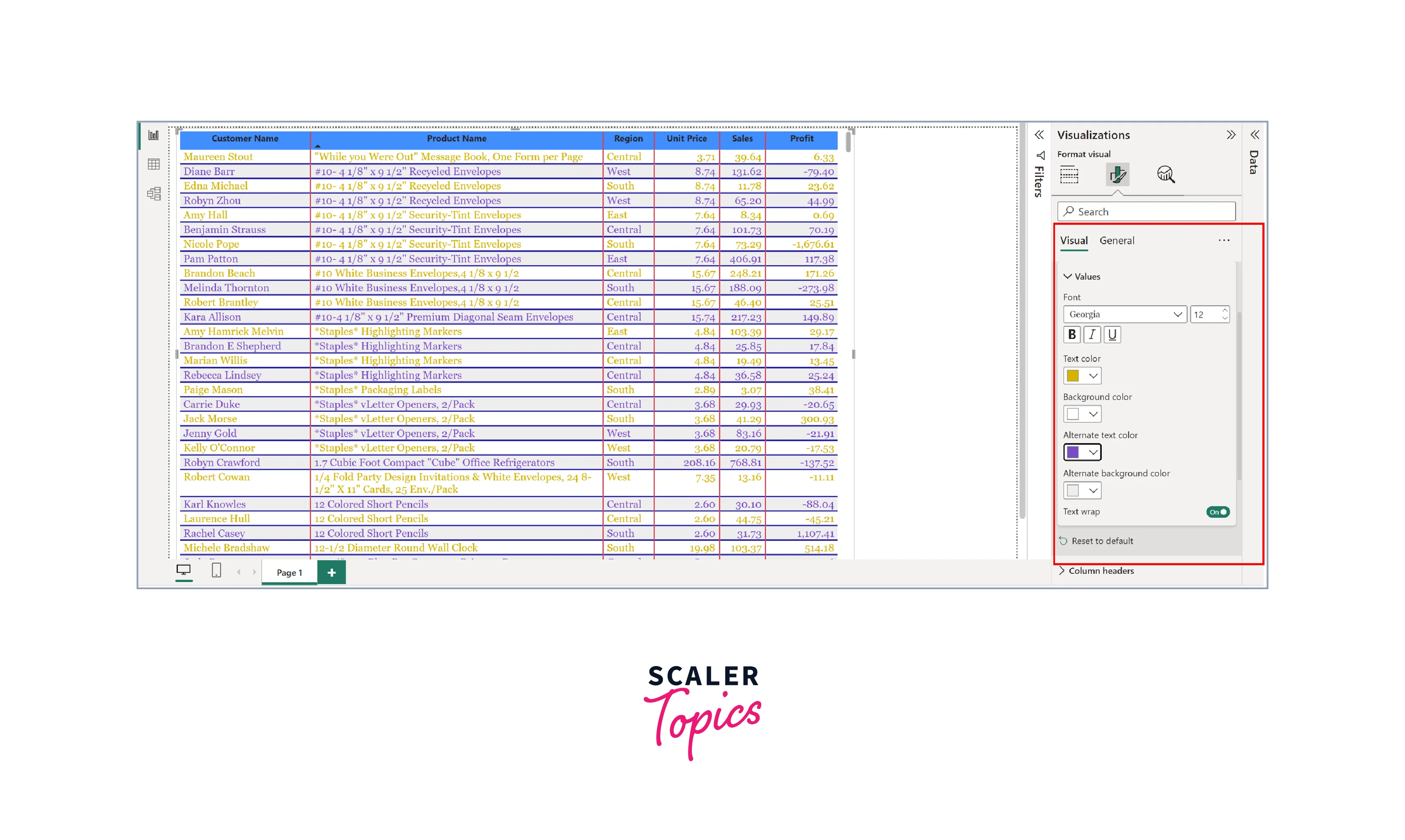Toggle italic font formatting

(x=1092, y=335)
